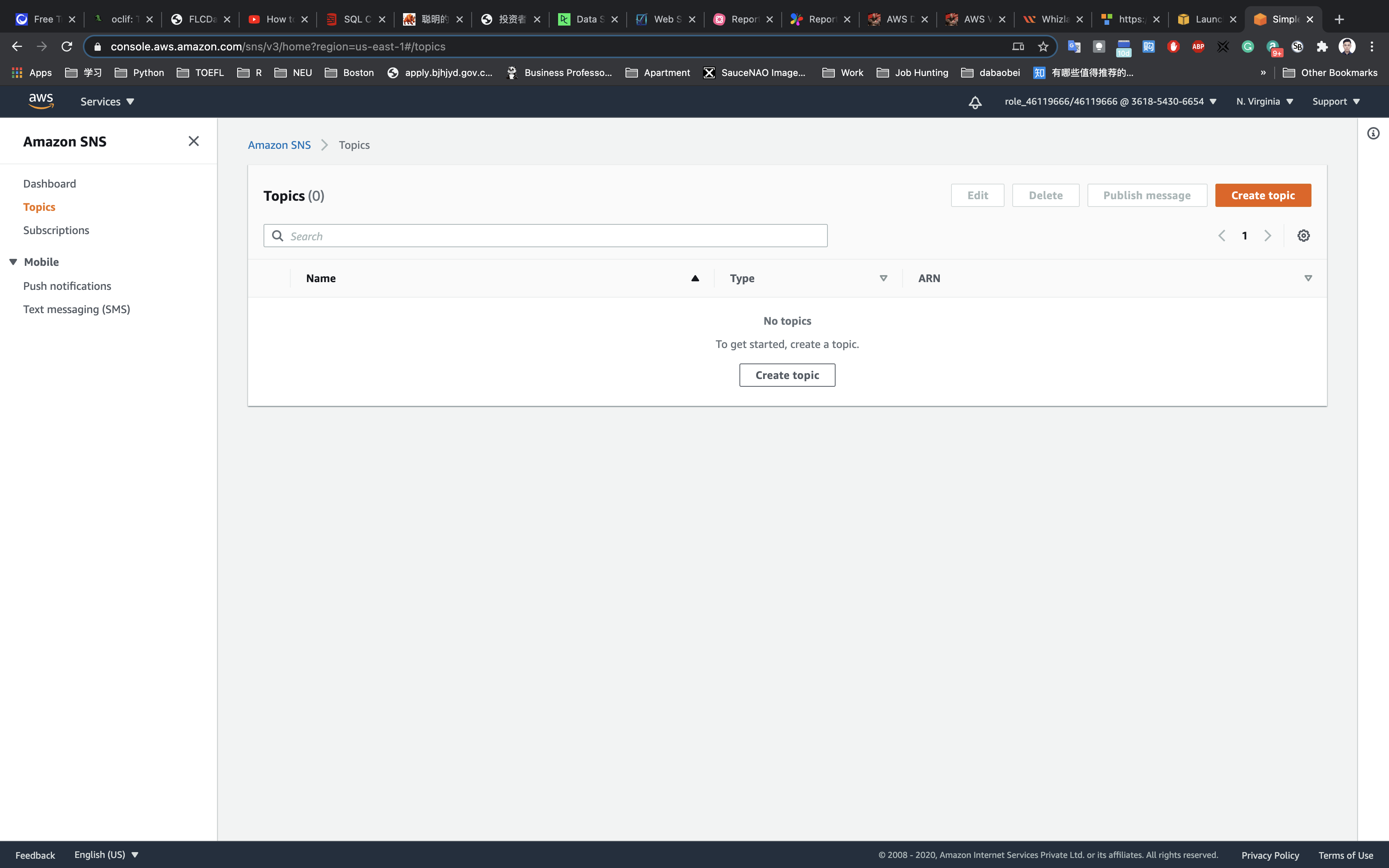Open the Support dropdown menu

pos(1336,102)
